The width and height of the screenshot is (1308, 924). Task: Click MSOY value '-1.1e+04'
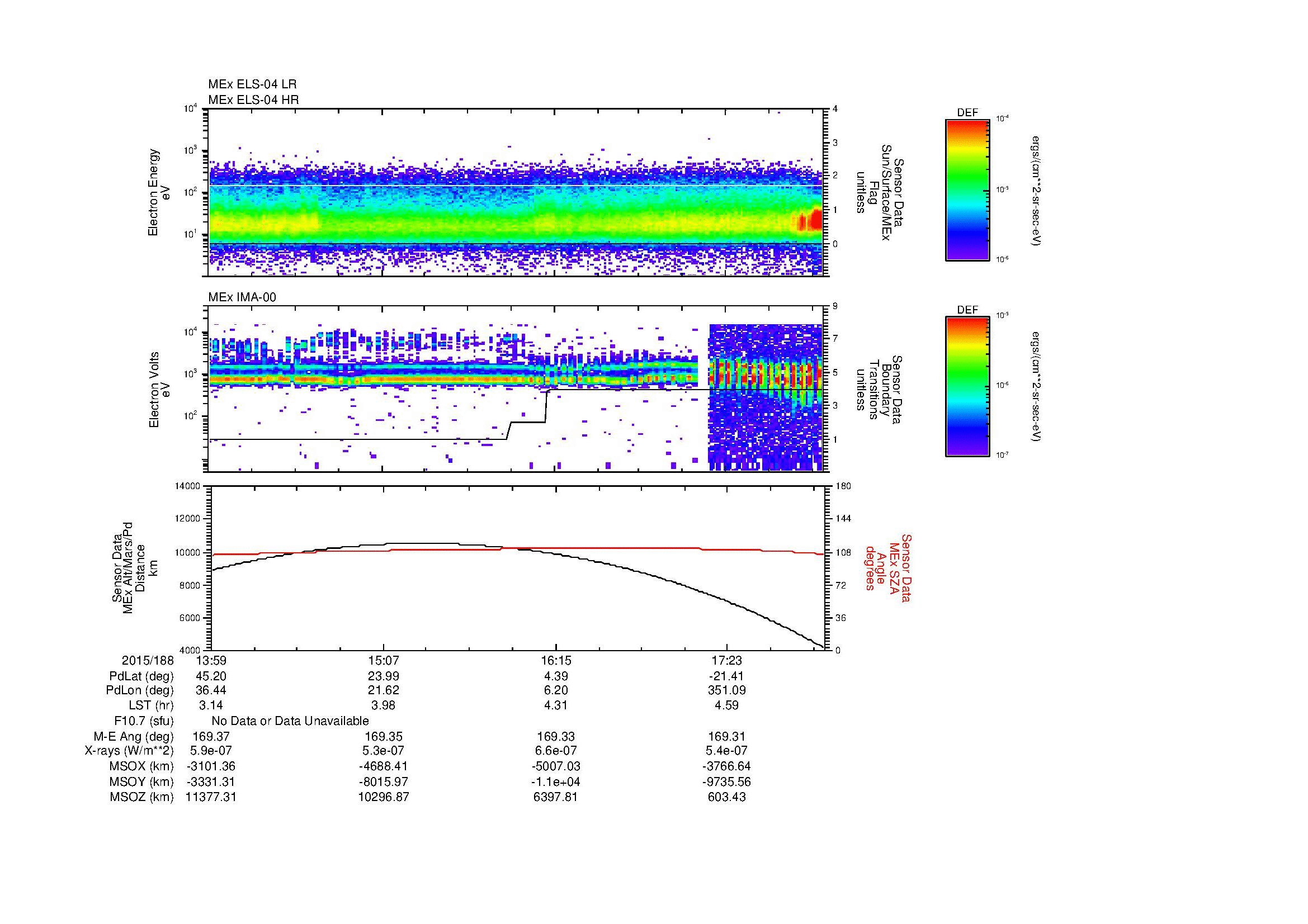[556, 781]
